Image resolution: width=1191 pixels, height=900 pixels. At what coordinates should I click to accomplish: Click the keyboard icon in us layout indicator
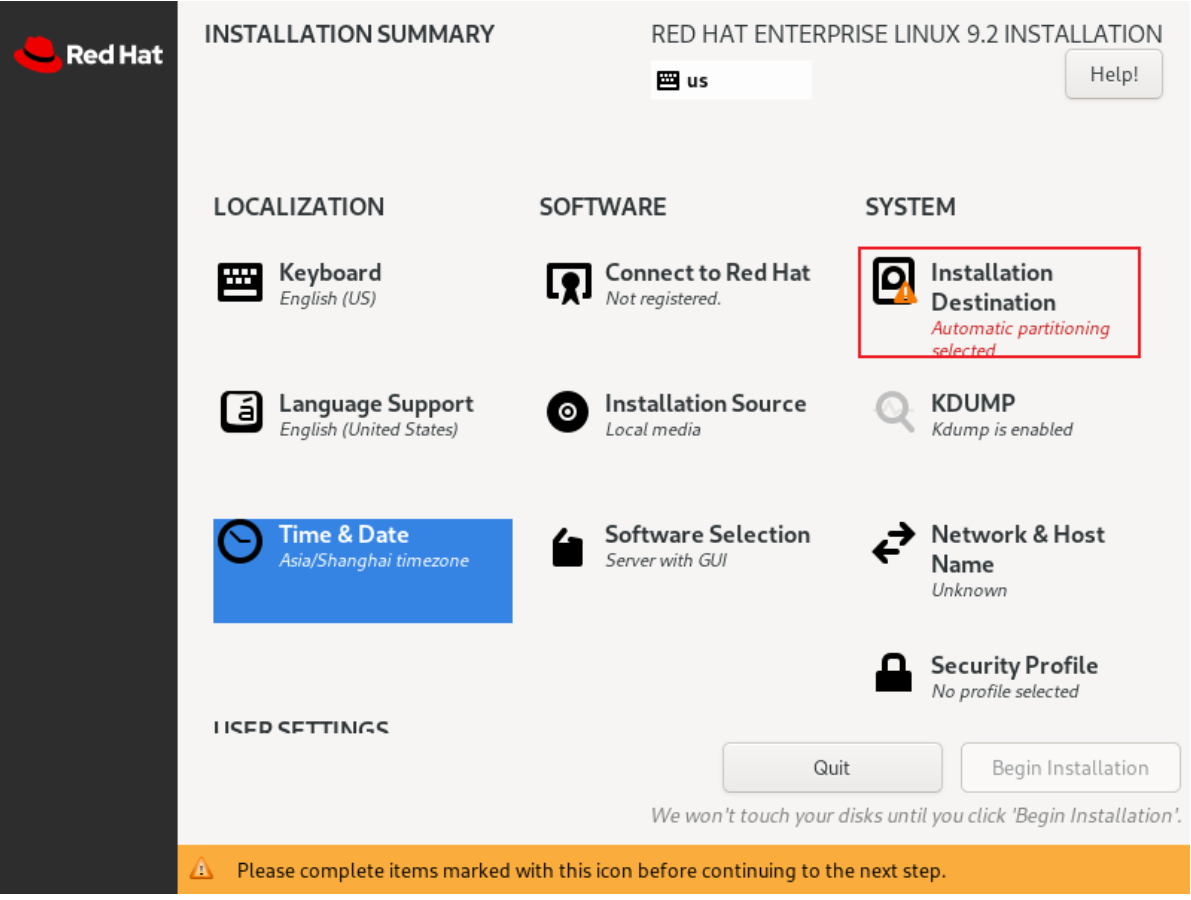tap(668, 81)
